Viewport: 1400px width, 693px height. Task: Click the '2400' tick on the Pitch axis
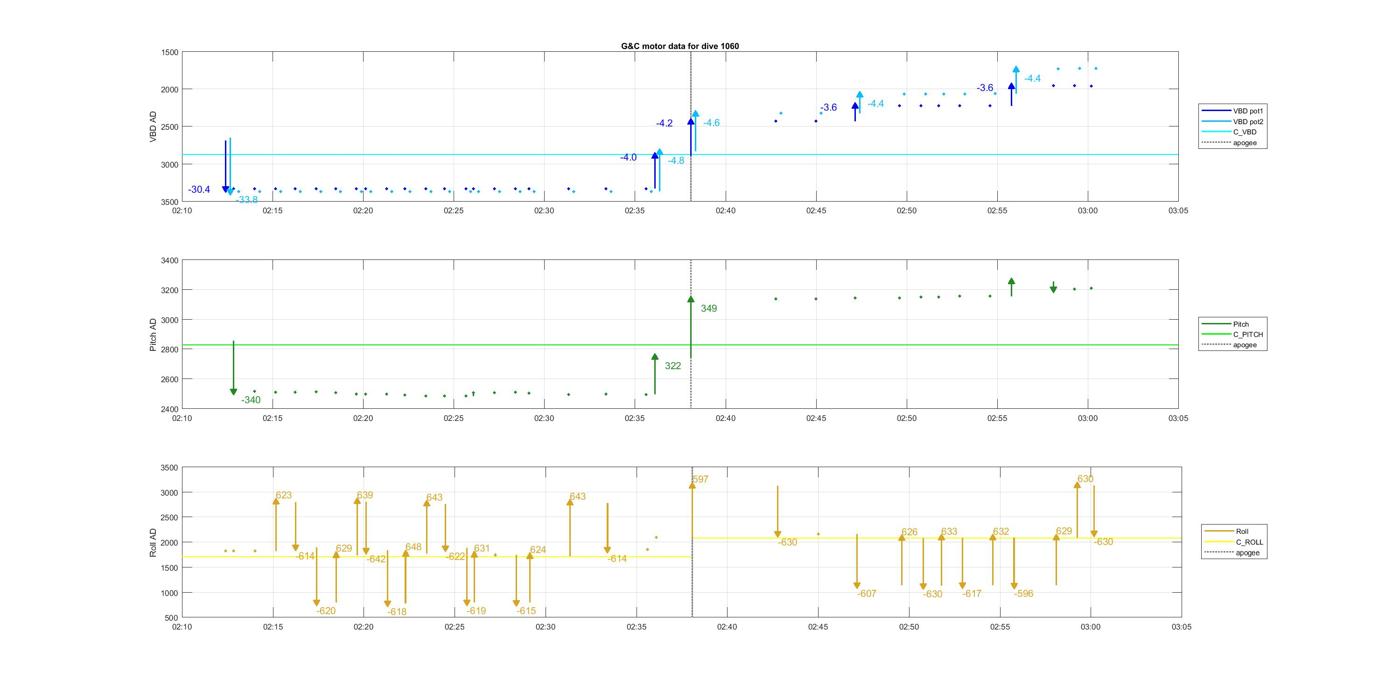click(x=170, y=409)
